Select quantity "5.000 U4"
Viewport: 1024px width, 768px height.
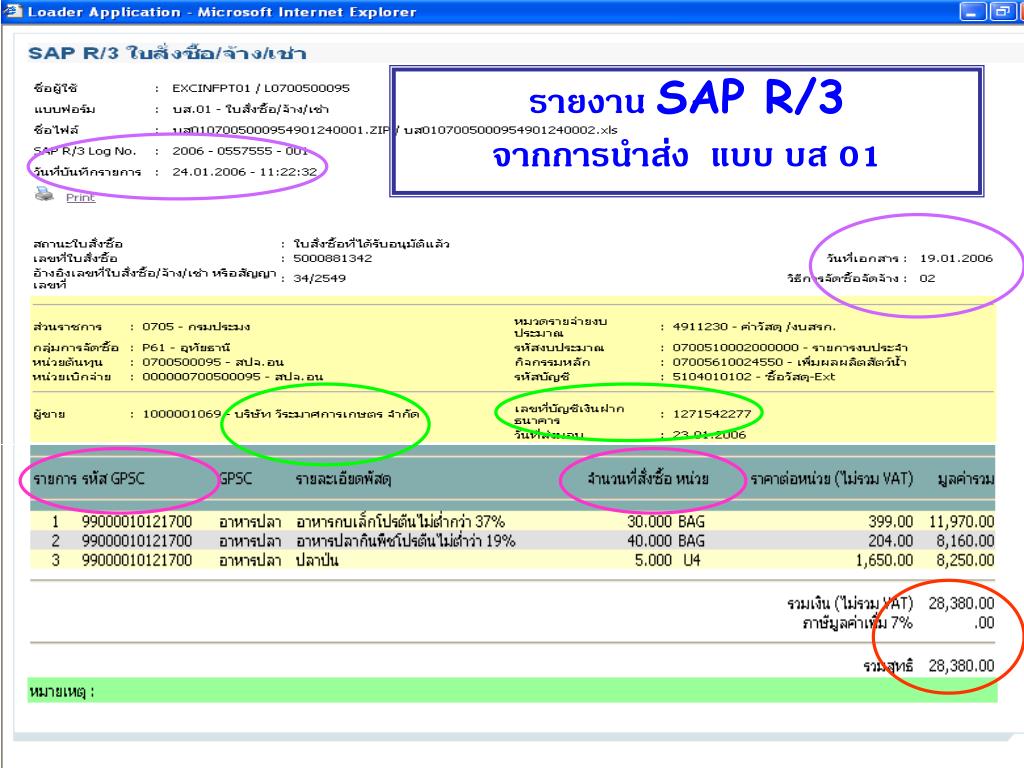(x=667, y=560)
